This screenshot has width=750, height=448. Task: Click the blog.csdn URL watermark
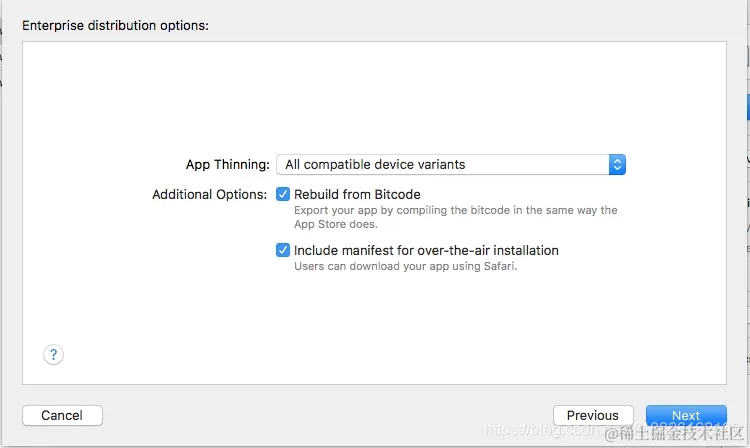pyautogui.click(x=543, y=429)
